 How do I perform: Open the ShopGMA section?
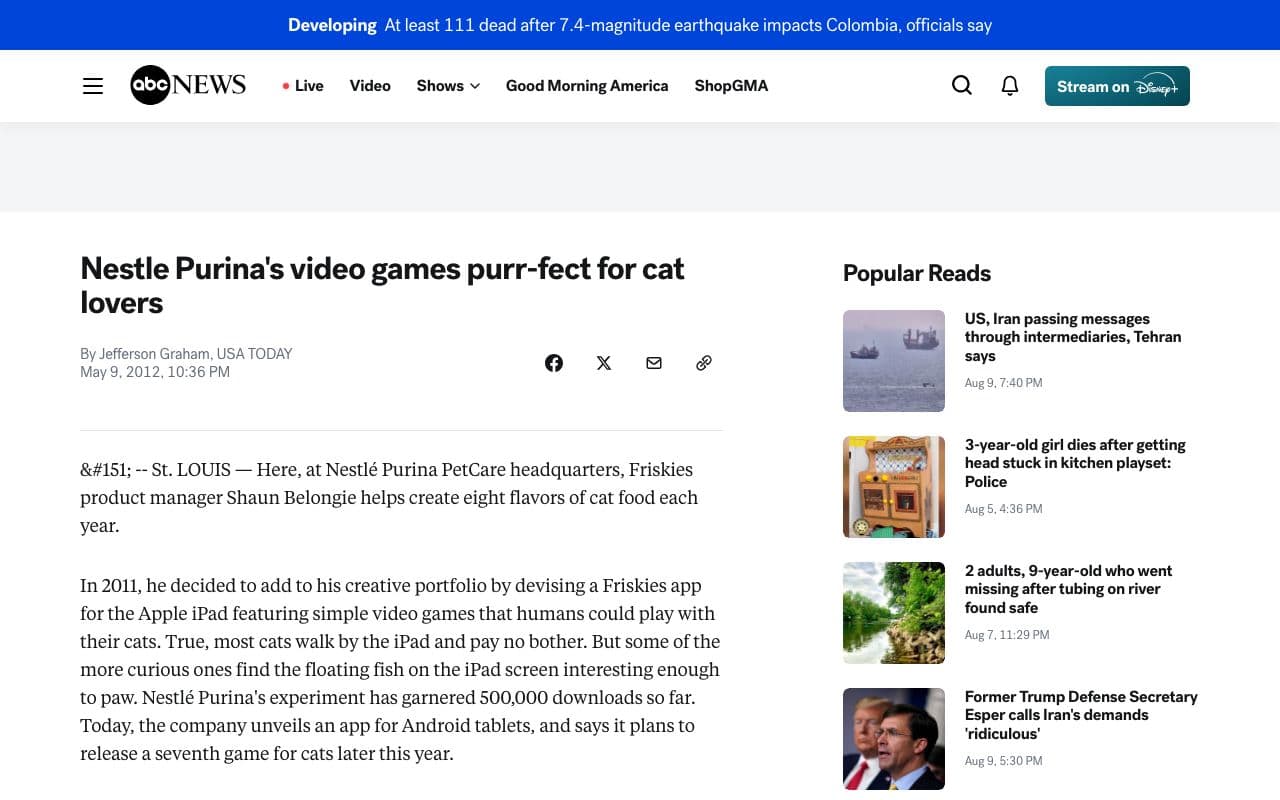(731, 86)
